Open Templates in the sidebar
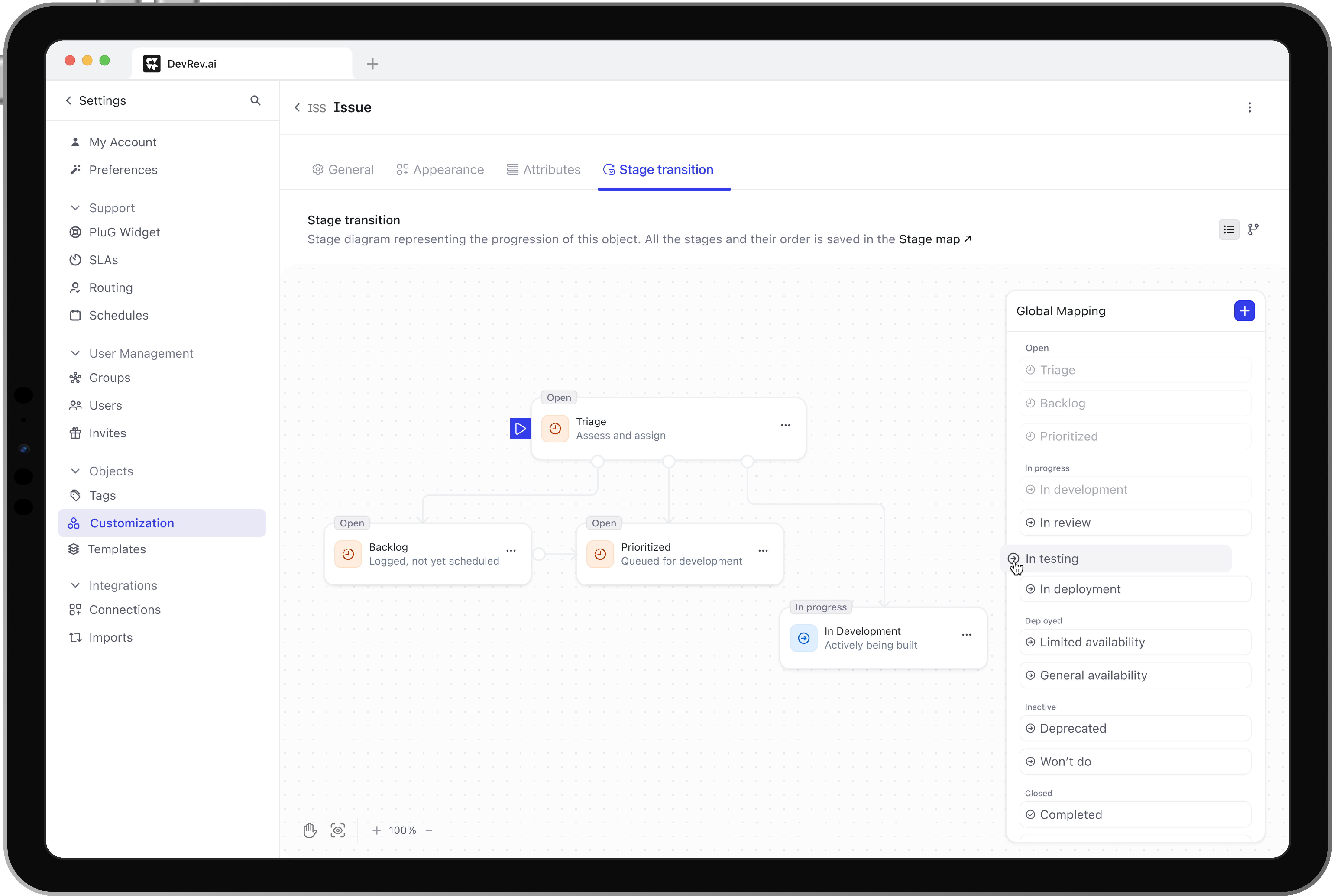1332x896 pixels. [117, 549]
